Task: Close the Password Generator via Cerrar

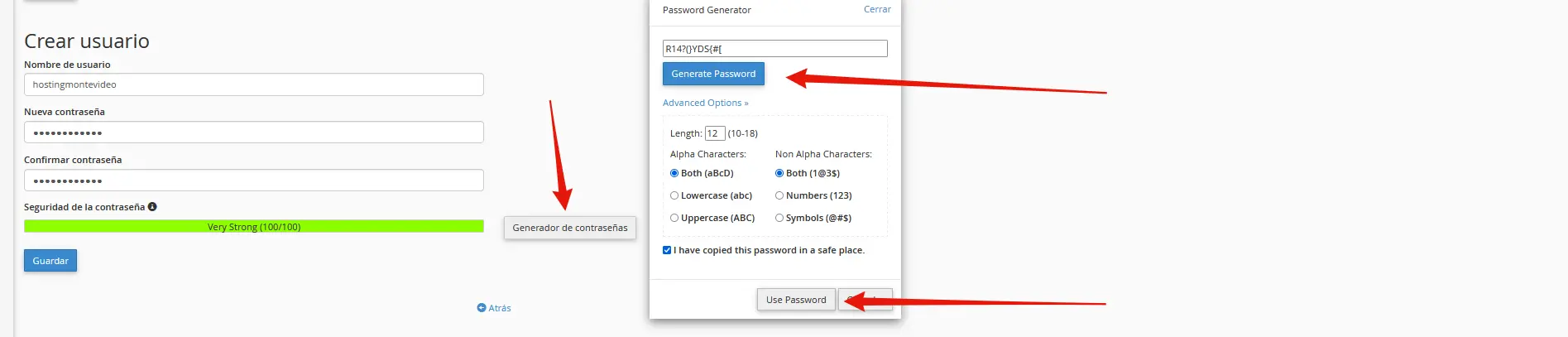Action: 877,9
